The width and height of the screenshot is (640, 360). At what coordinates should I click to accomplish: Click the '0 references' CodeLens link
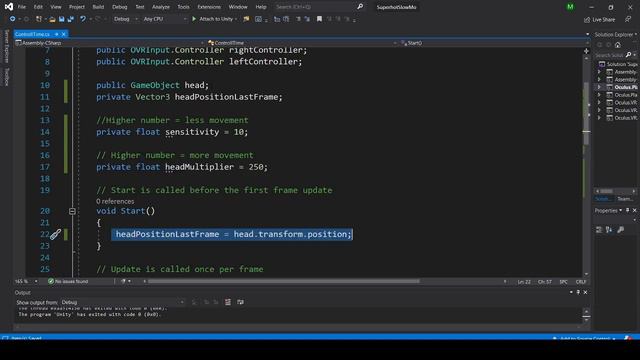(115, 201)
